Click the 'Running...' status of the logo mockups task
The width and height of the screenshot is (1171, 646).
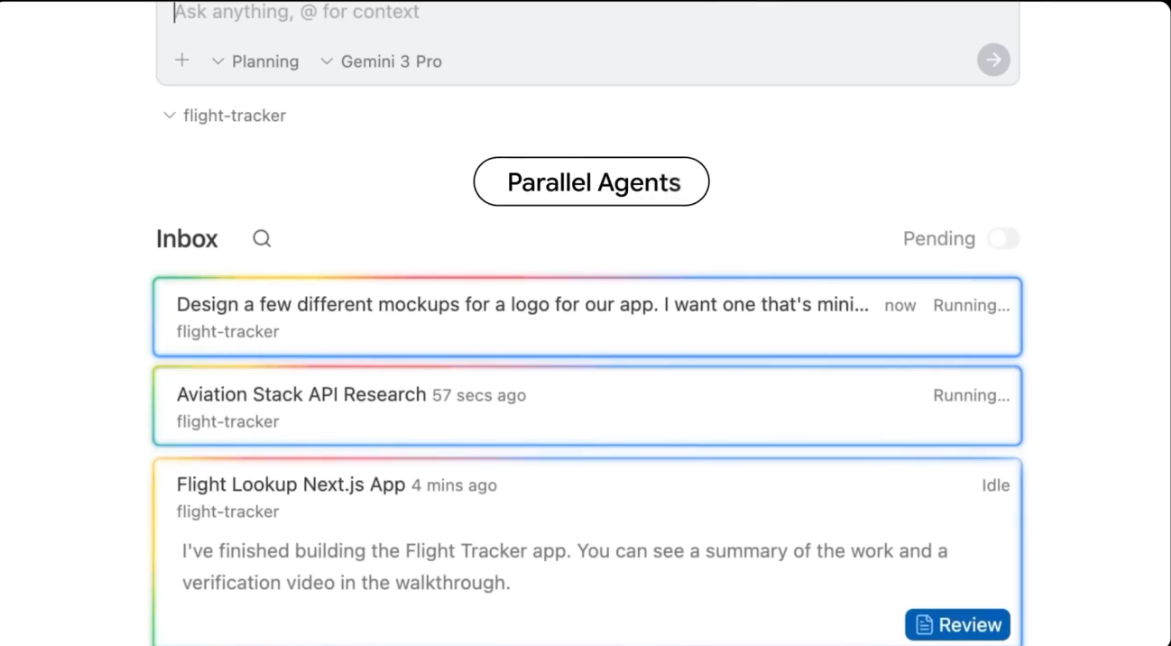click(x=971, y=305)
